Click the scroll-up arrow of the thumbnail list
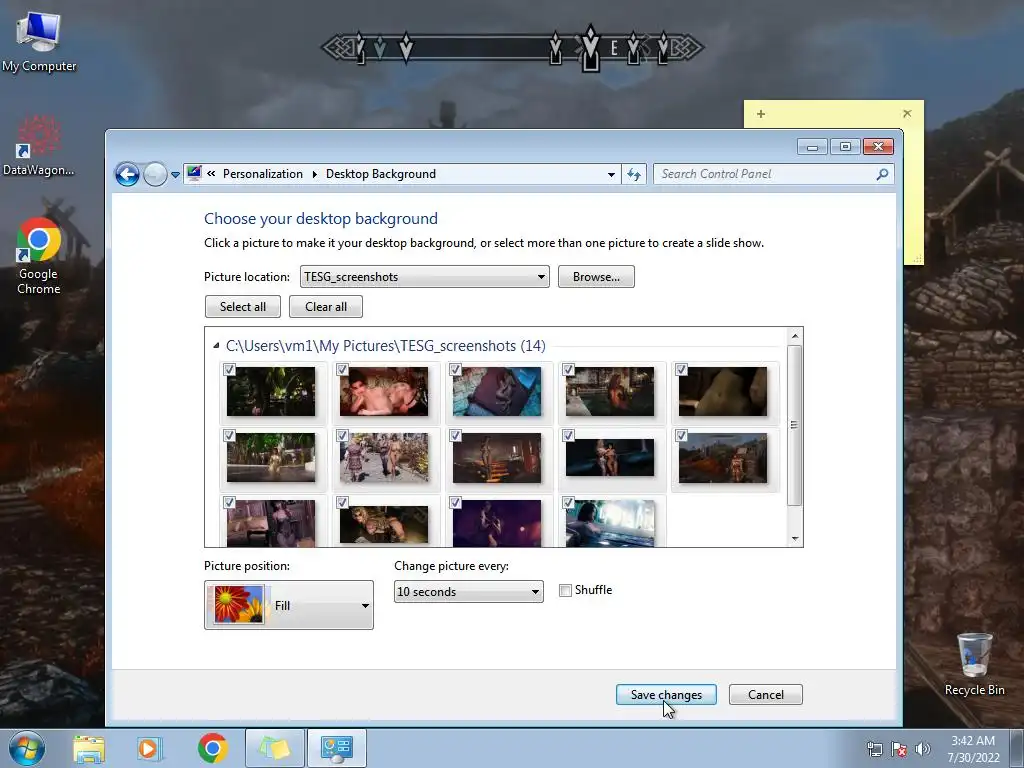The image size is (1024, 768). pyautogui.click(x=795, y=336)
